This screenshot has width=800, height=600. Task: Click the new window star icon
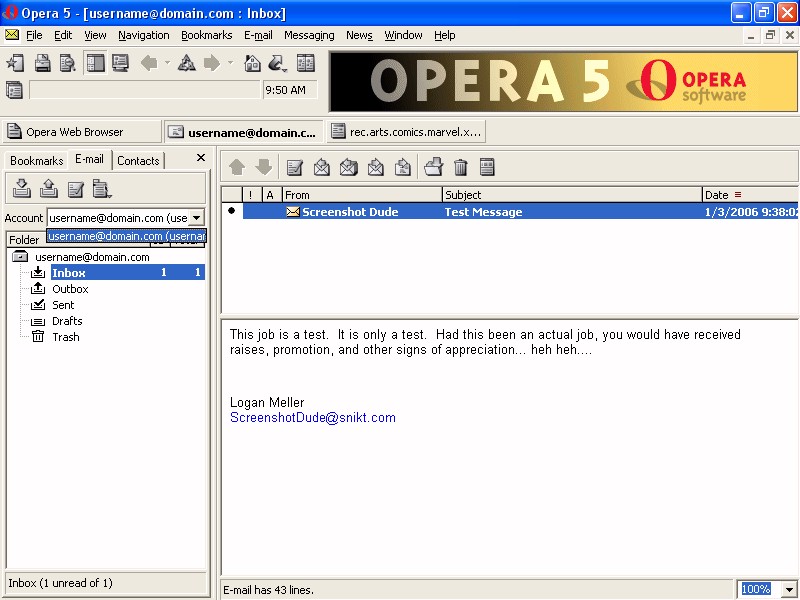15,63
